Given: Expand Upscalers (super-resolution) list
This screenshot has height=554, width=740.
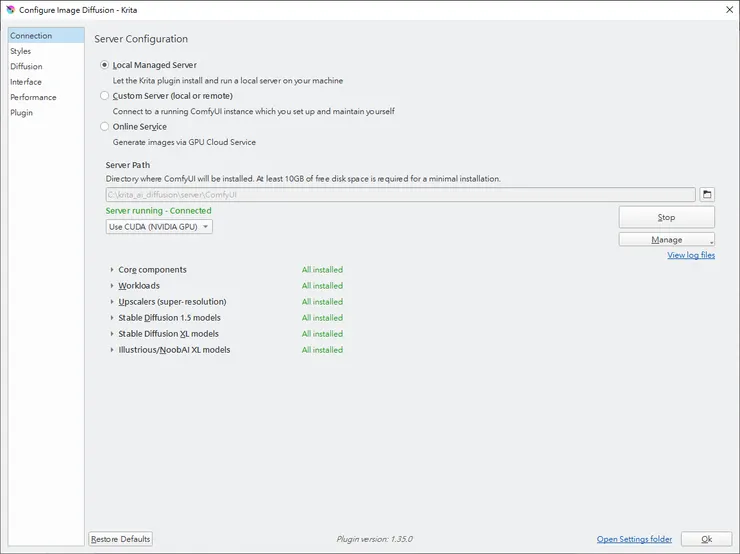Looking at the screenshot, I should [112, 302].
